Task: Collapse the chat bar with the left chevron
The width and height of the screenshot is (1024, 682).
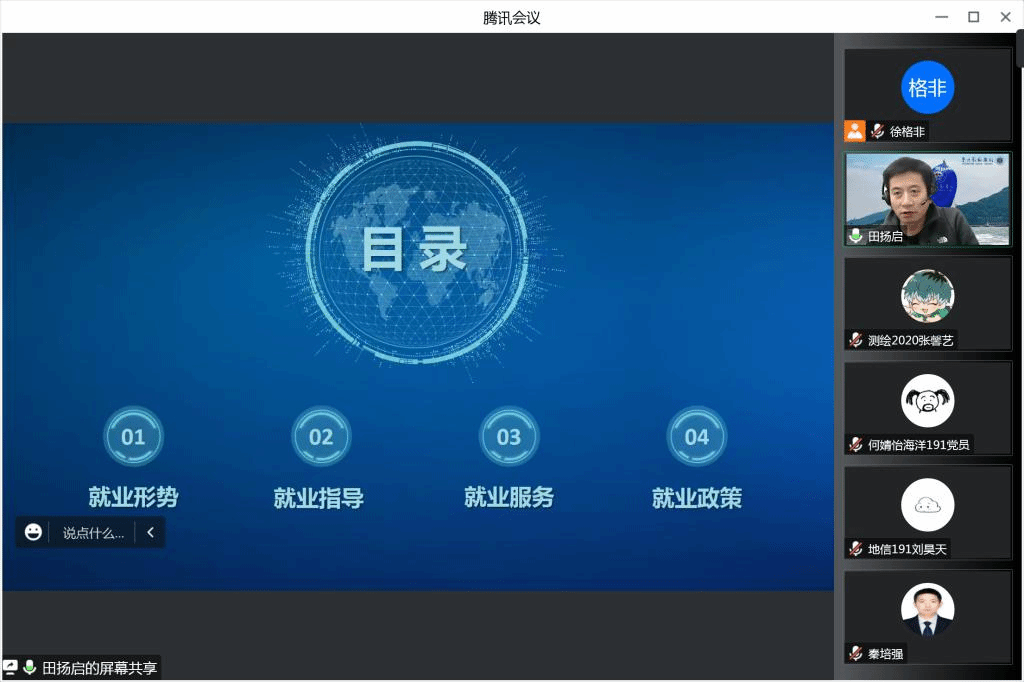Action: pyautogui.click(x=151, y=532)
